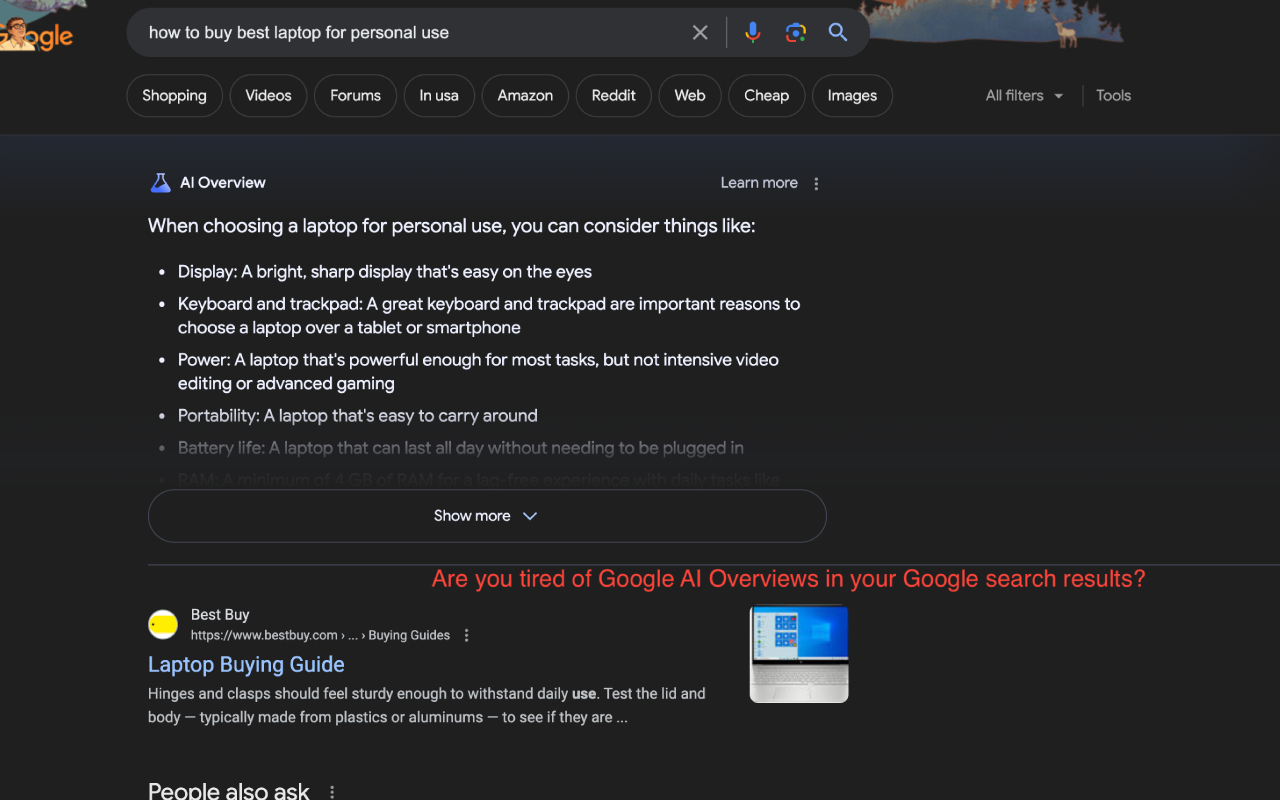This screenshot has width=1280, height=800.
Task: Click the Learn more link
Action: point(759,183)
